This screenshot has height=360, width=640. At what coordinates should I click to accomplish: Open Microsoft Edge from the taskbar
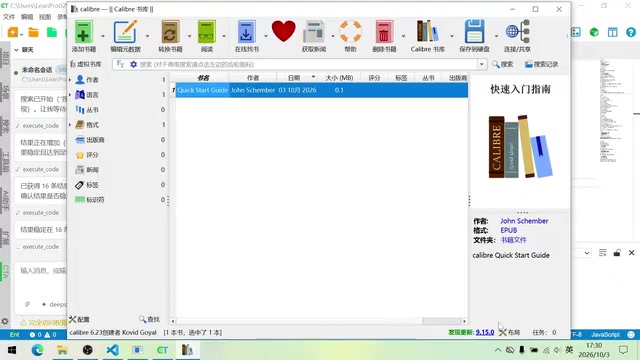tap(37, 350)
